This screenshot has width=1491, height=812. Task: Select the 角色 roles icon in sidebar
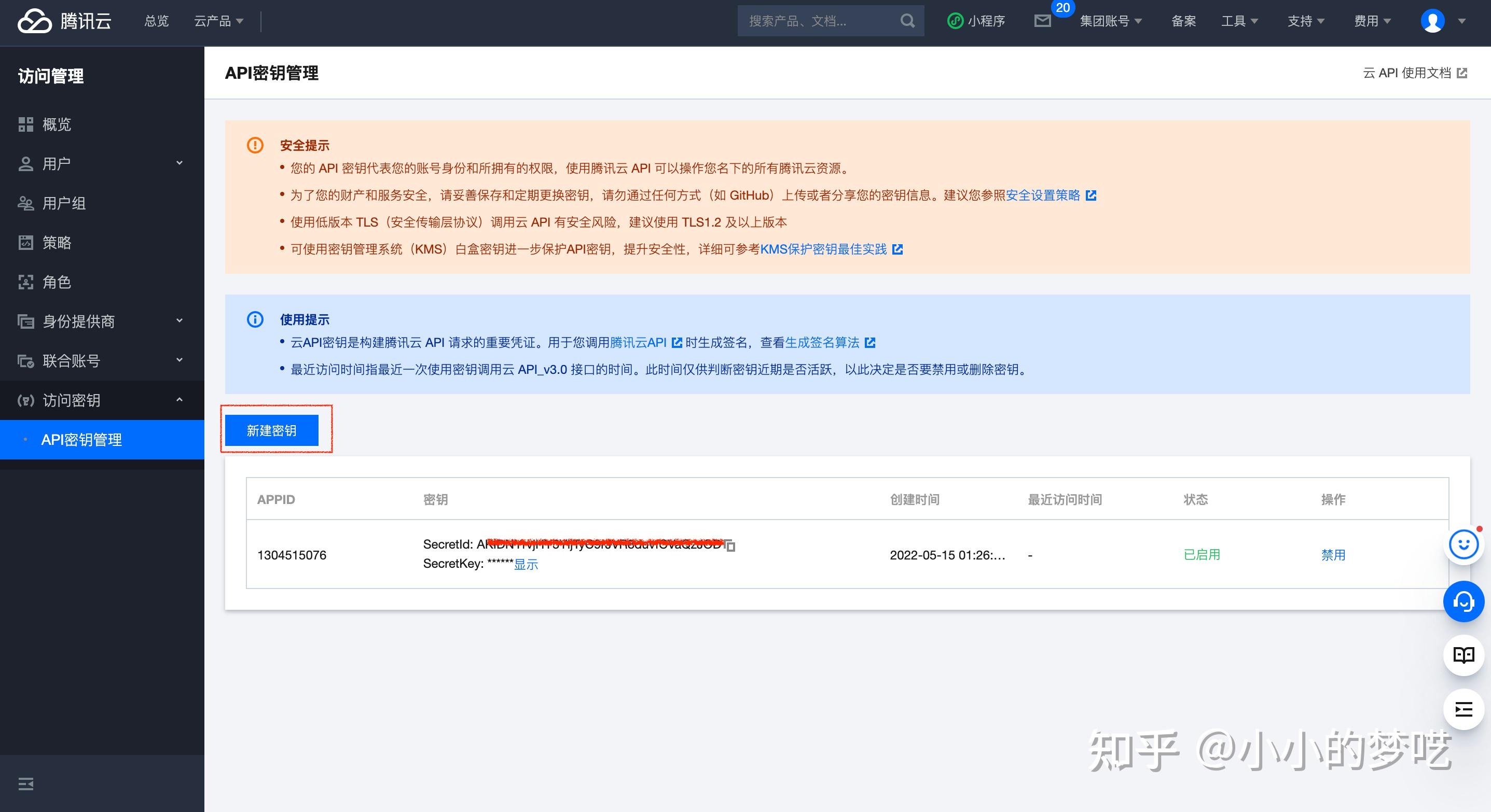click(x=26, y=282)
